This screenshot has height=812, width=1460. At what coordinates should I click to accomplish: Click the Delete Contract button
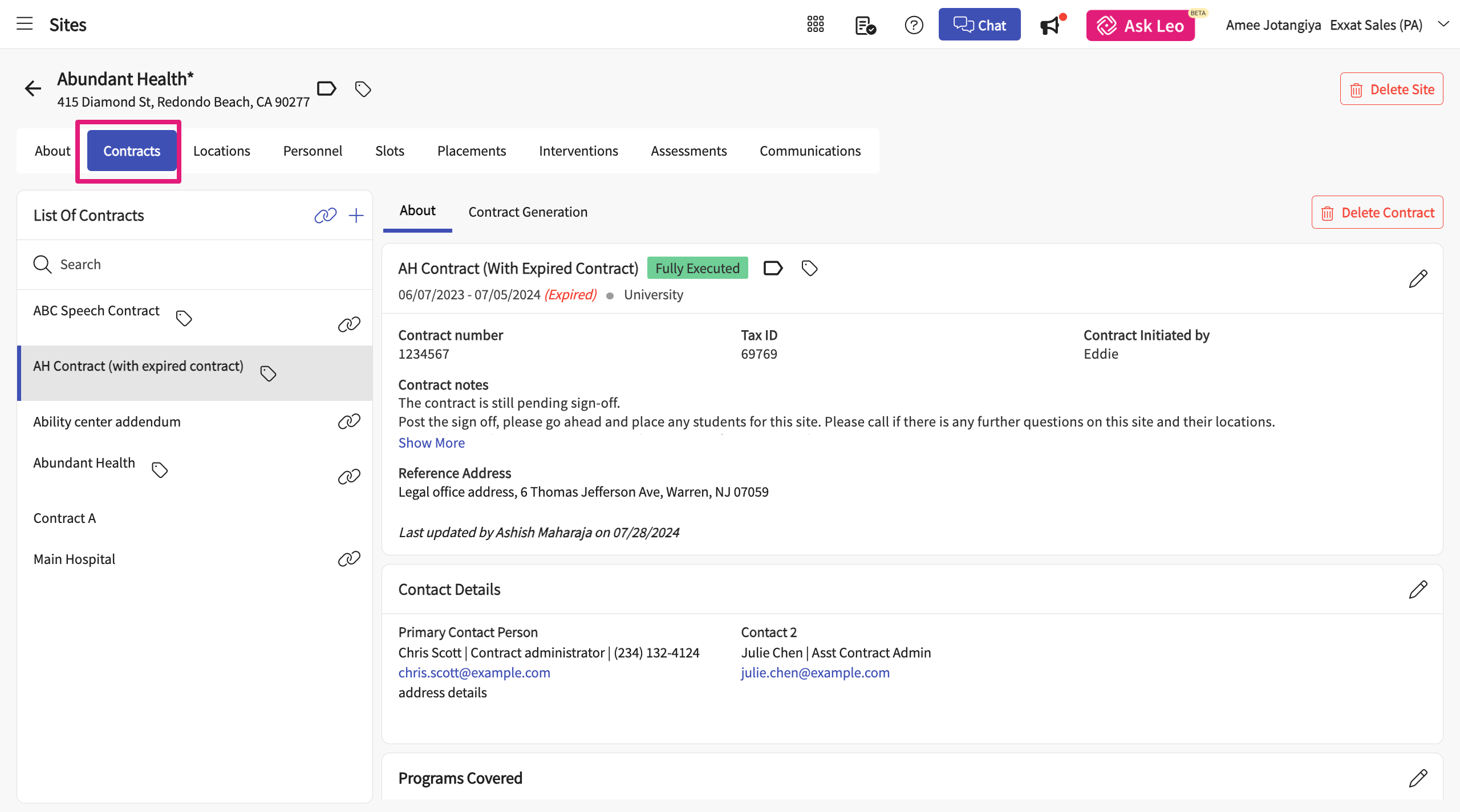click(x=1377, y=213)
